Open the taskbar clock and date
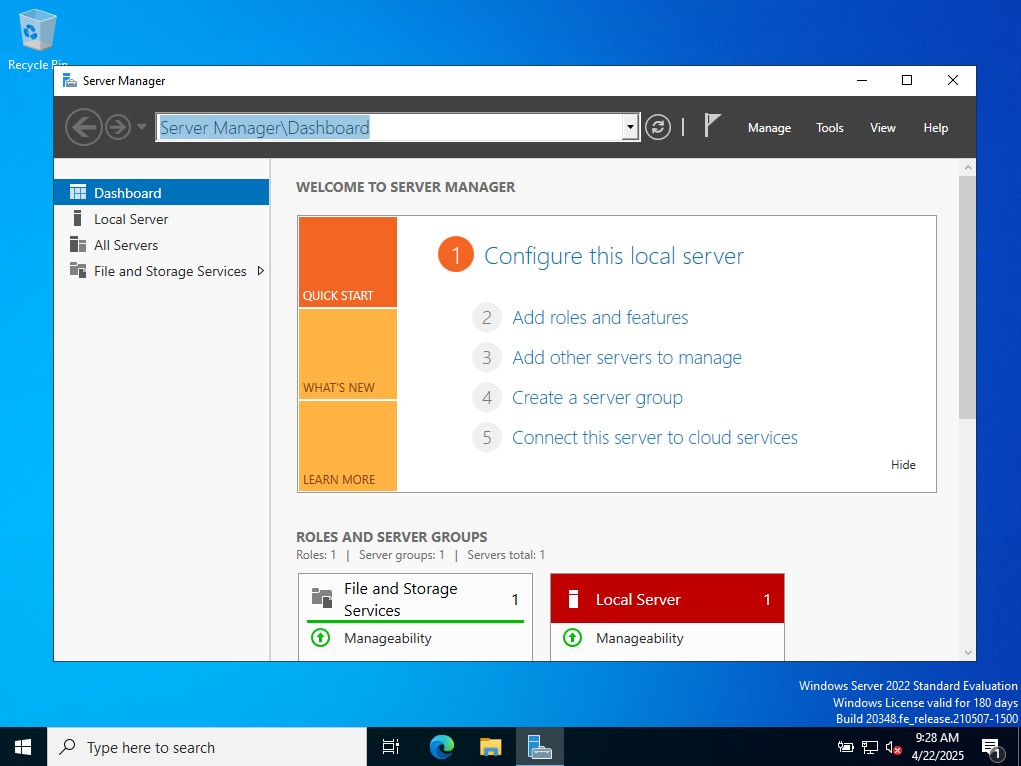This screenshot has width=1021, height=766. click(x=938, y=746)
